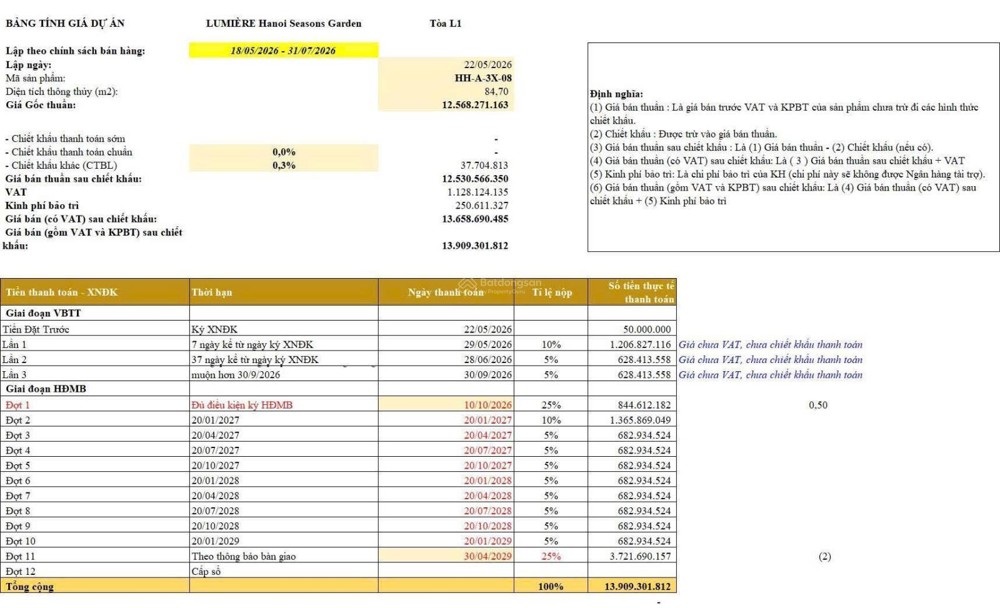Click the maintenance fee 250.611.327
The height and width of the screenshot is (608, 1000).
point(482,205)
